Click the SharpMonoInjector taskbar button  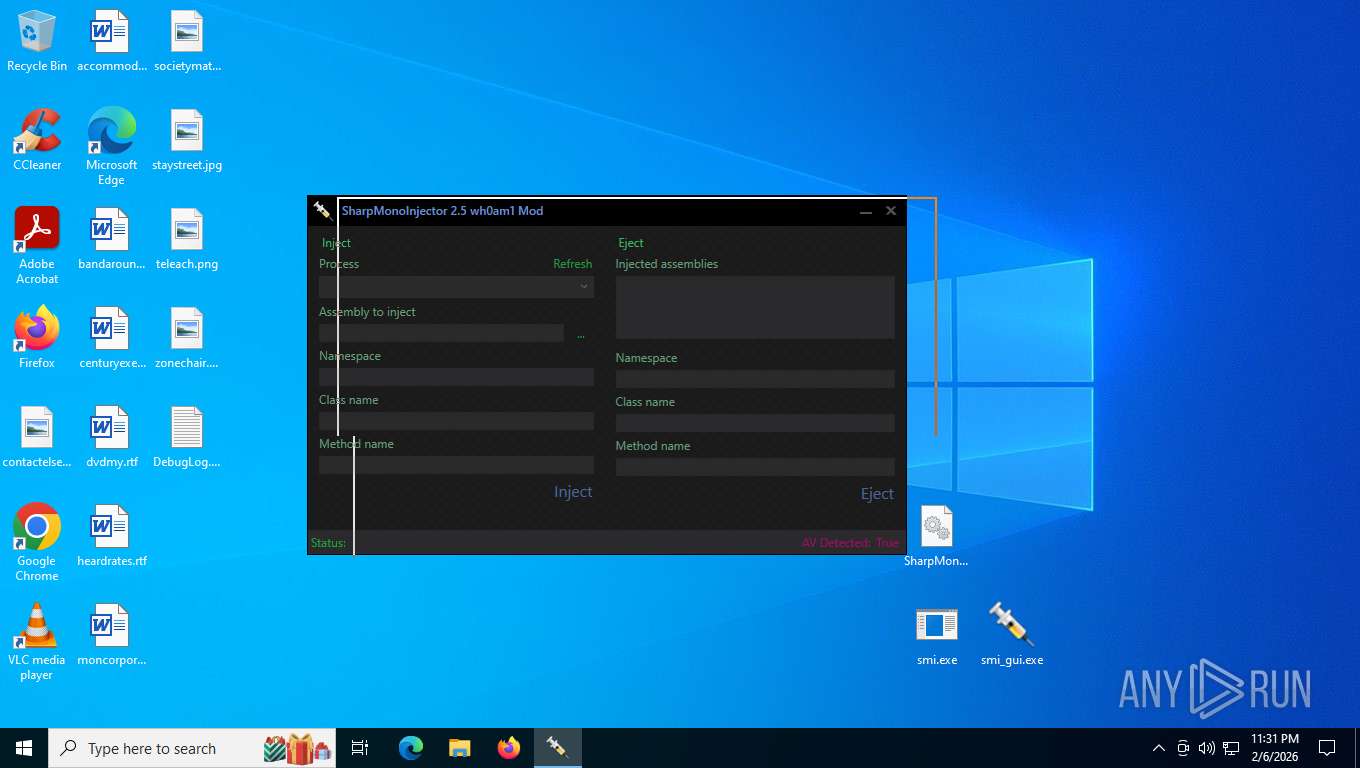(x=557, y=748)
